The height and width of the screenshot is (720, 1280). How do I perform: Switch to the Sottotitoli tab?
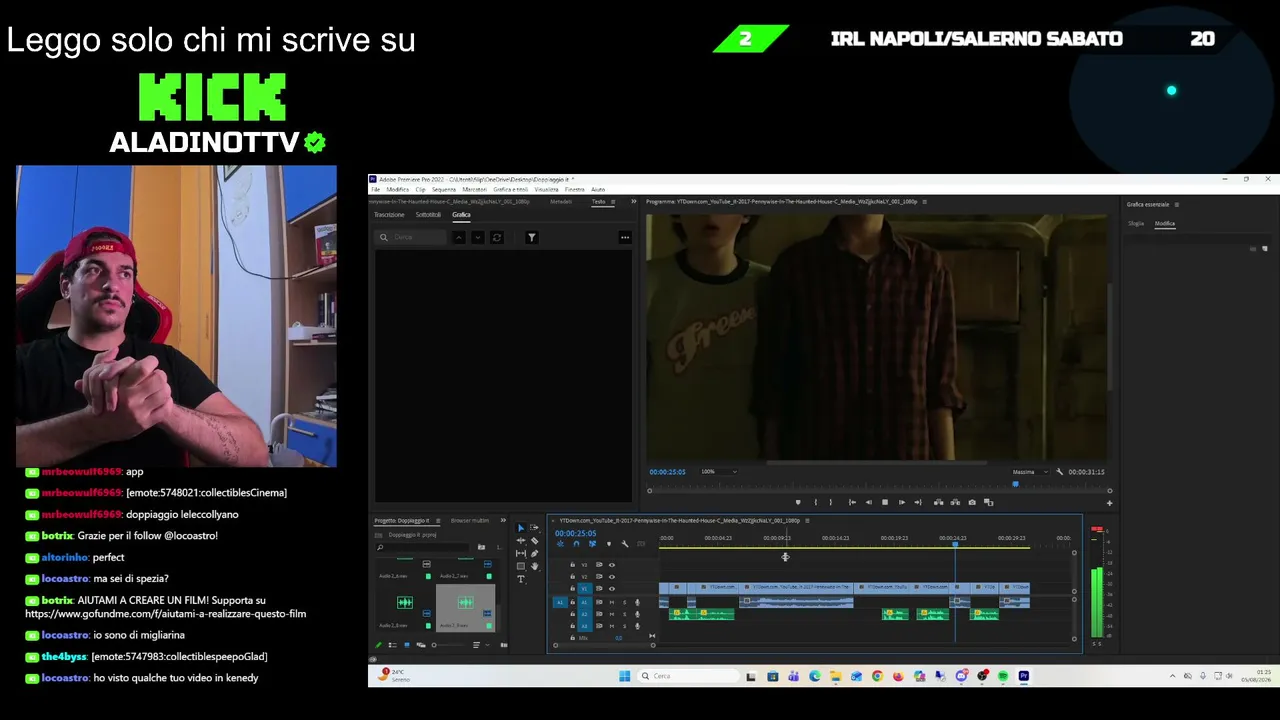click(x=428, y=215)
